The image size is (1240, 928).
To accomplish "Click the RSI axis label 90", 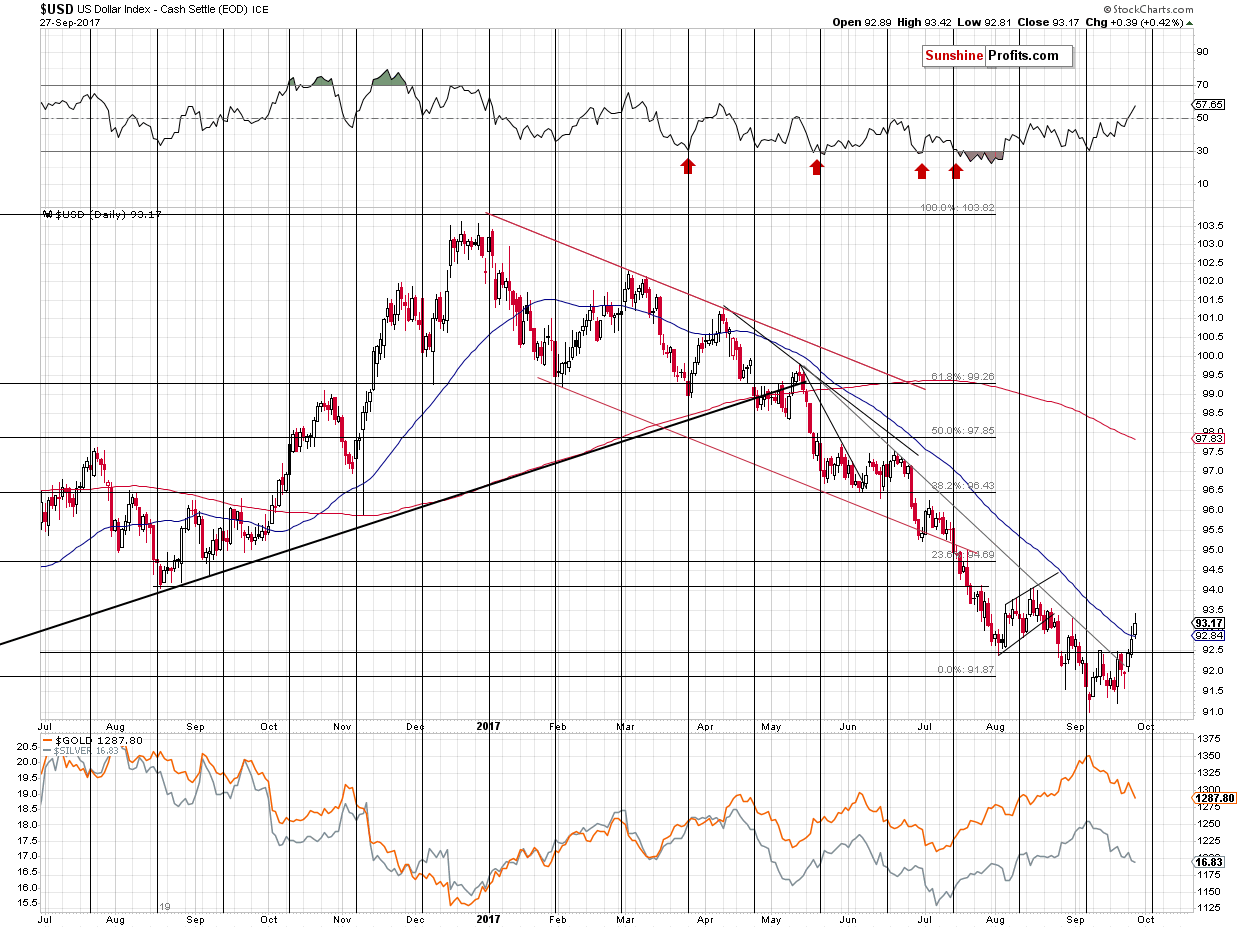I will pos(1203,53).
